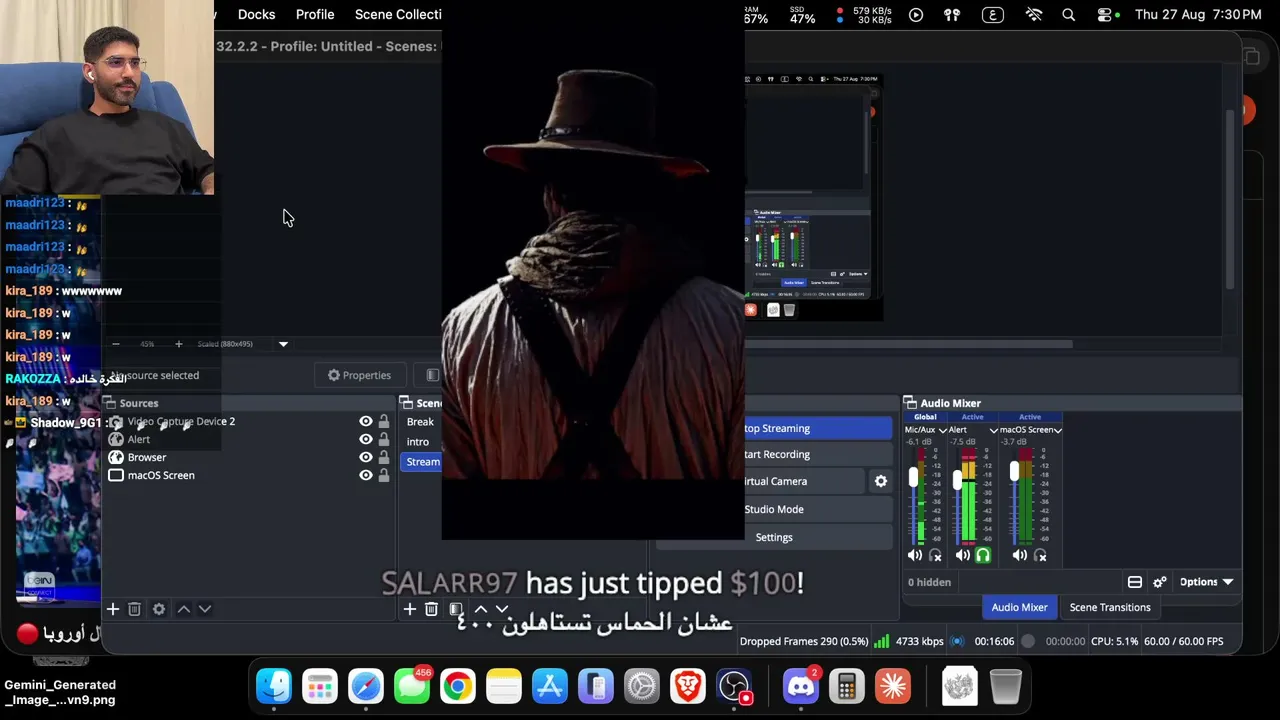The width and height of the screenshot is (1280, 720).
Task: Open advanced audio properties gears icon
Action: pos(1160,582)
